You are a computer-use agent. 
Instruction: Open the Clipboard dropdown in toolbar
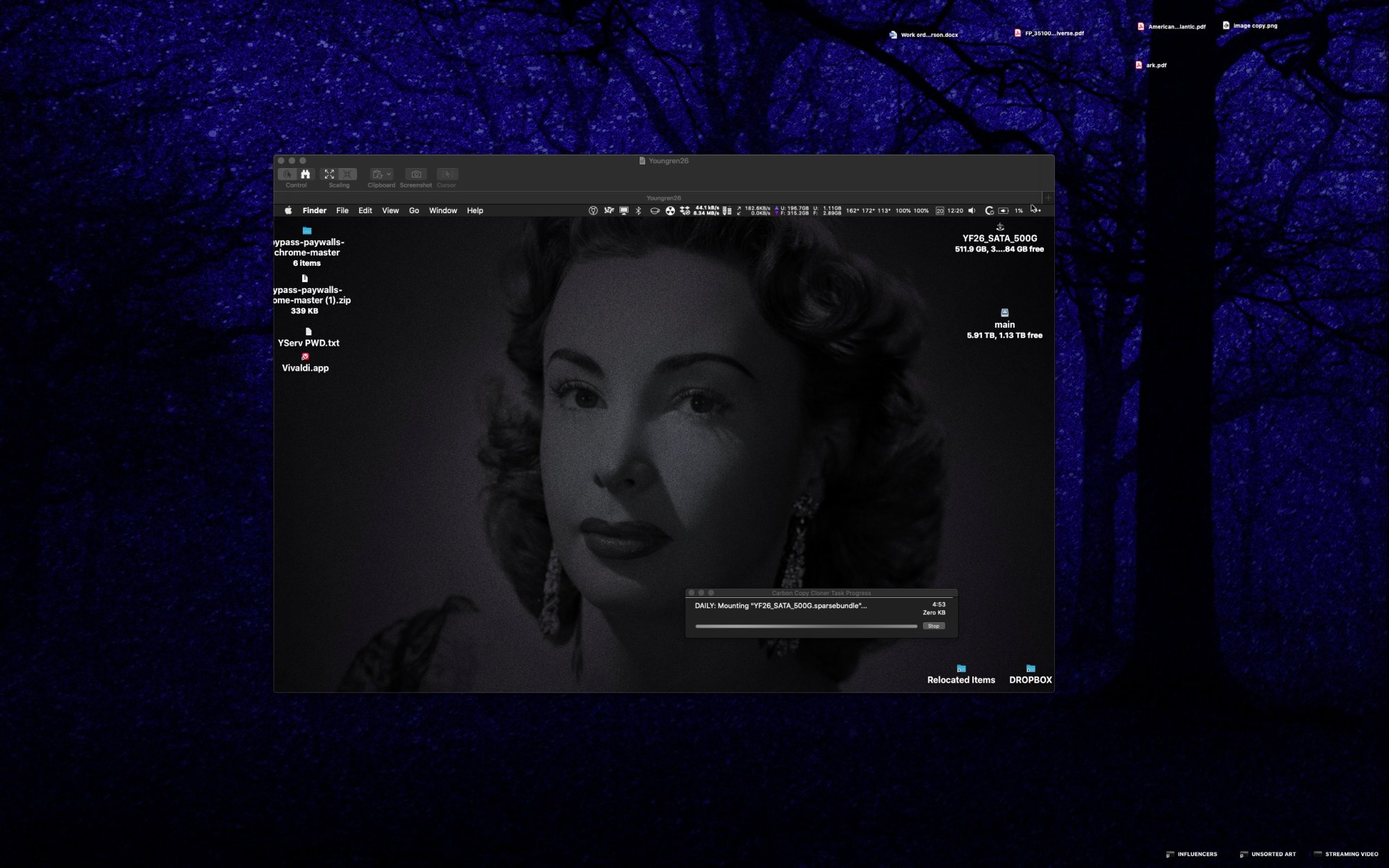click(x=381, y=174)
